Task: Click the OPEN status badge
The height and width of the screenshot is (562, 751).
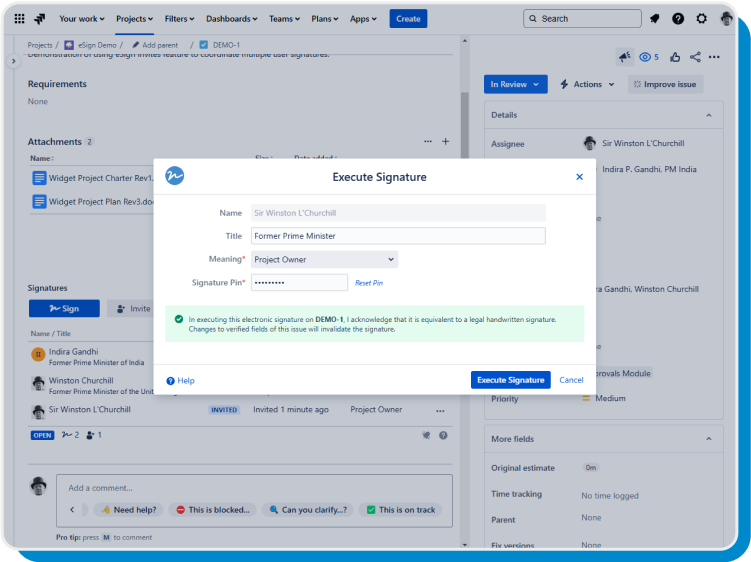Action: point(43,436)
